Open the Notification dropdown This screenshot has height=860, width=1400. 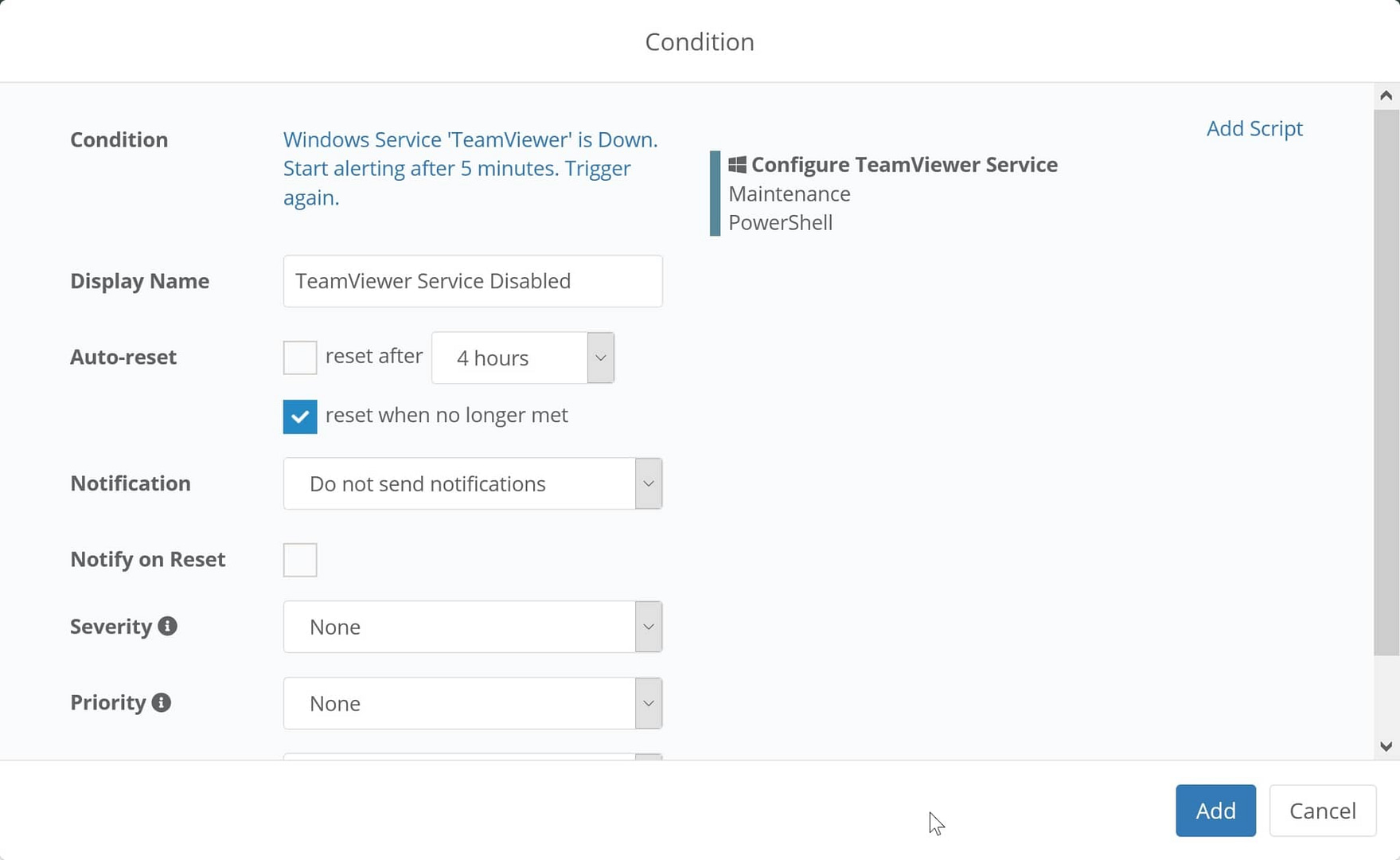pos(649,483)
